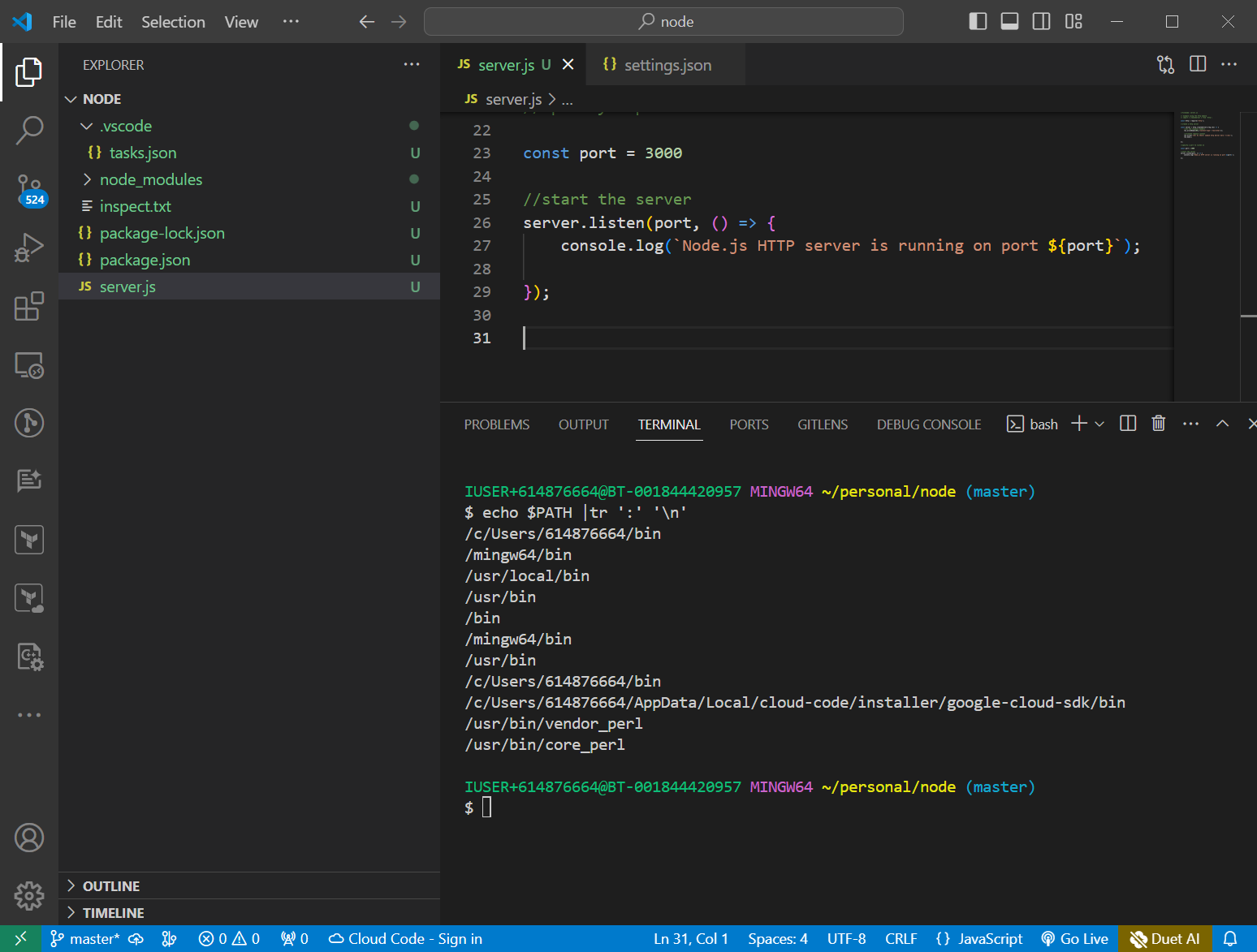The height and width of the screenshot is (952, 1257).
Task: Open Remote Explorer in activity bar
Action: tap(29, 365)
